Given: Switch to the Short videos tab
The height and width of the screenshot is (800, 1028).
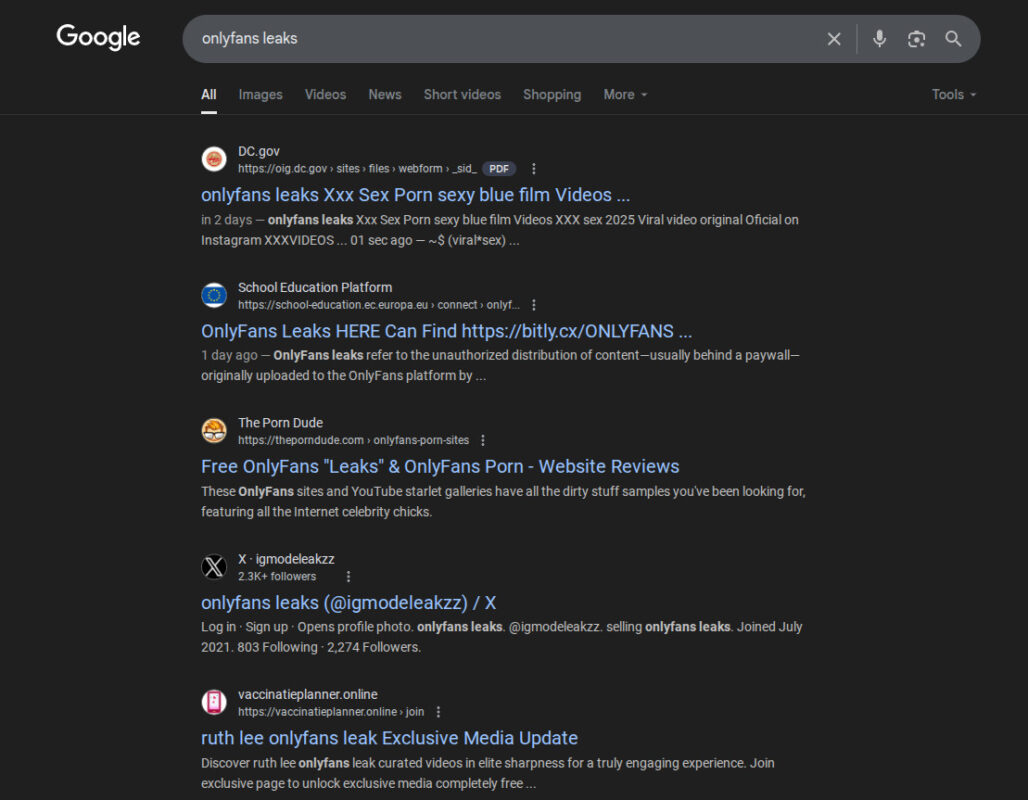Looking at the screenshot, I should pyautogui.click(x=462, y=94).
